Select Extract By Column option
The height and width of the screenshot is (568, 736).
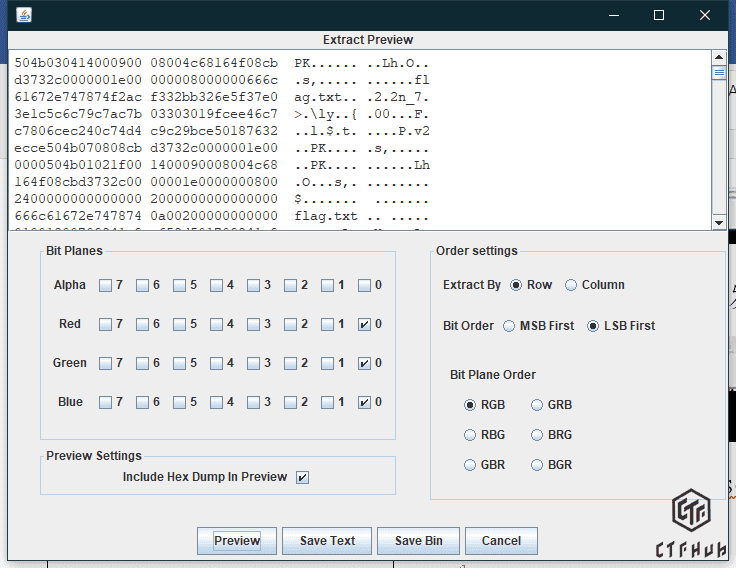(x=571, y=285)
